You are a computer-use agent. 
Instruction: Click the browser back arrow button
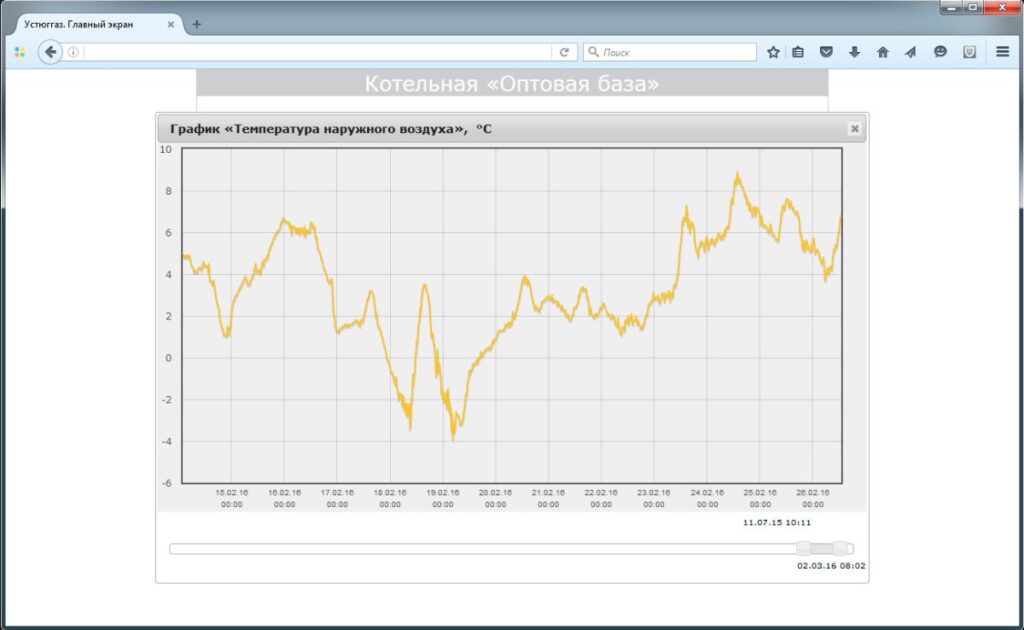(x=50, y=52)
